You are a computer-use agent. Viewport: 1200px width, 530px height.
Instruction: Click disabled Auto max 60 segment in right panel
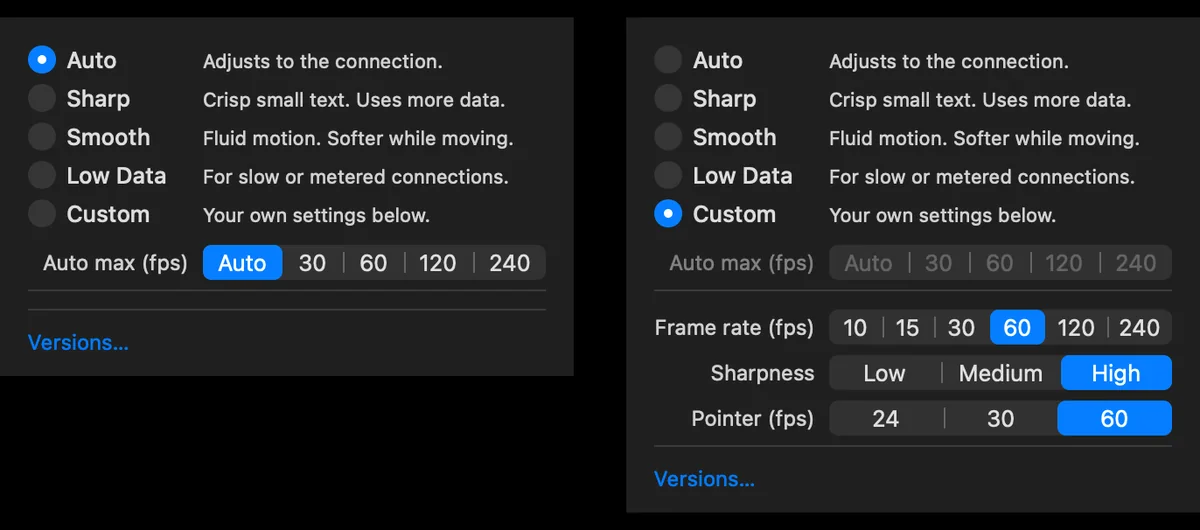click(x=1000, y=263)
